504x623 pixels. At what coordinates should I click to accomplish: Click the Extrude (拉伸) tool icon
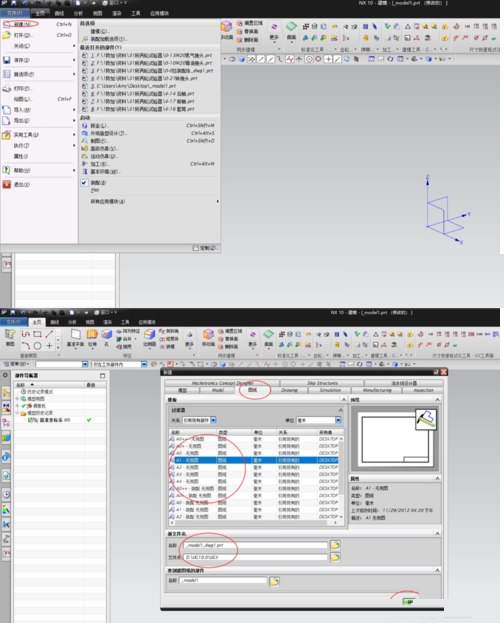pos(92,335)
